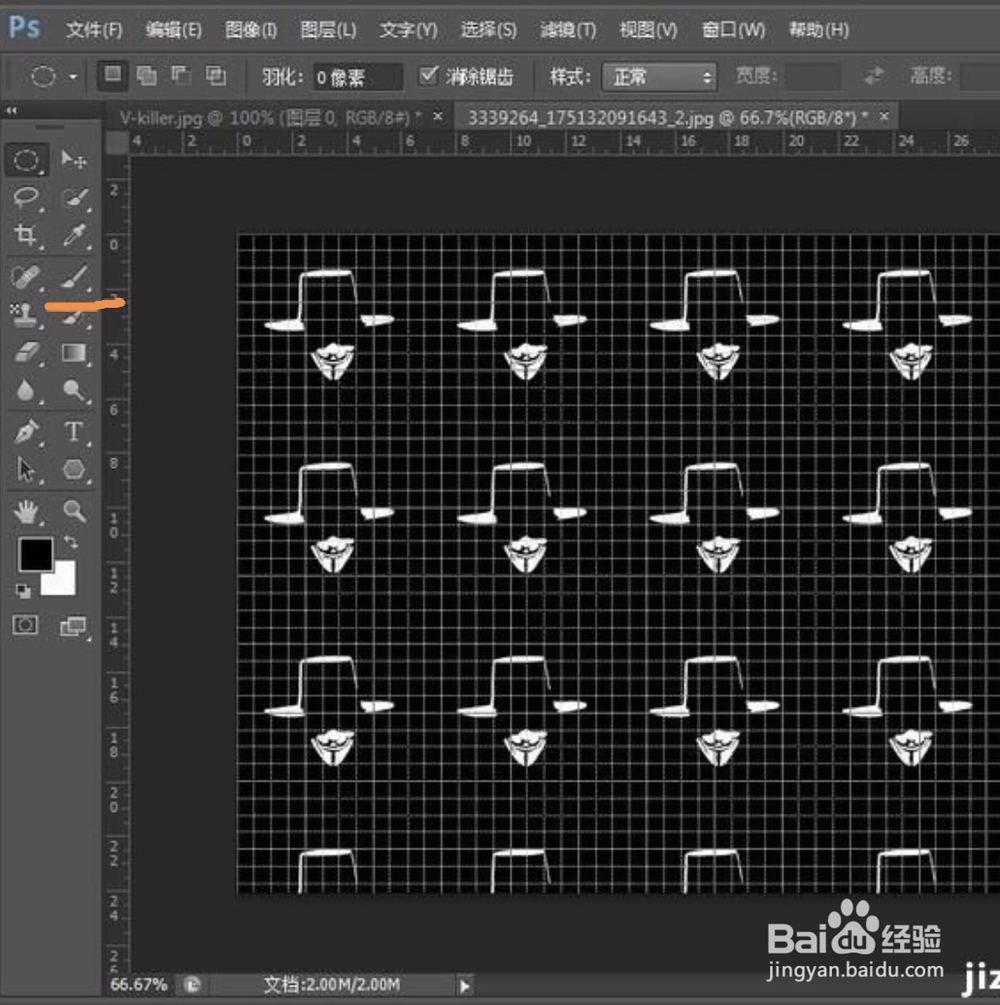Screen dimensions: 1000x1005
Task: Select the Brush tool
Action: coord(75,277)
